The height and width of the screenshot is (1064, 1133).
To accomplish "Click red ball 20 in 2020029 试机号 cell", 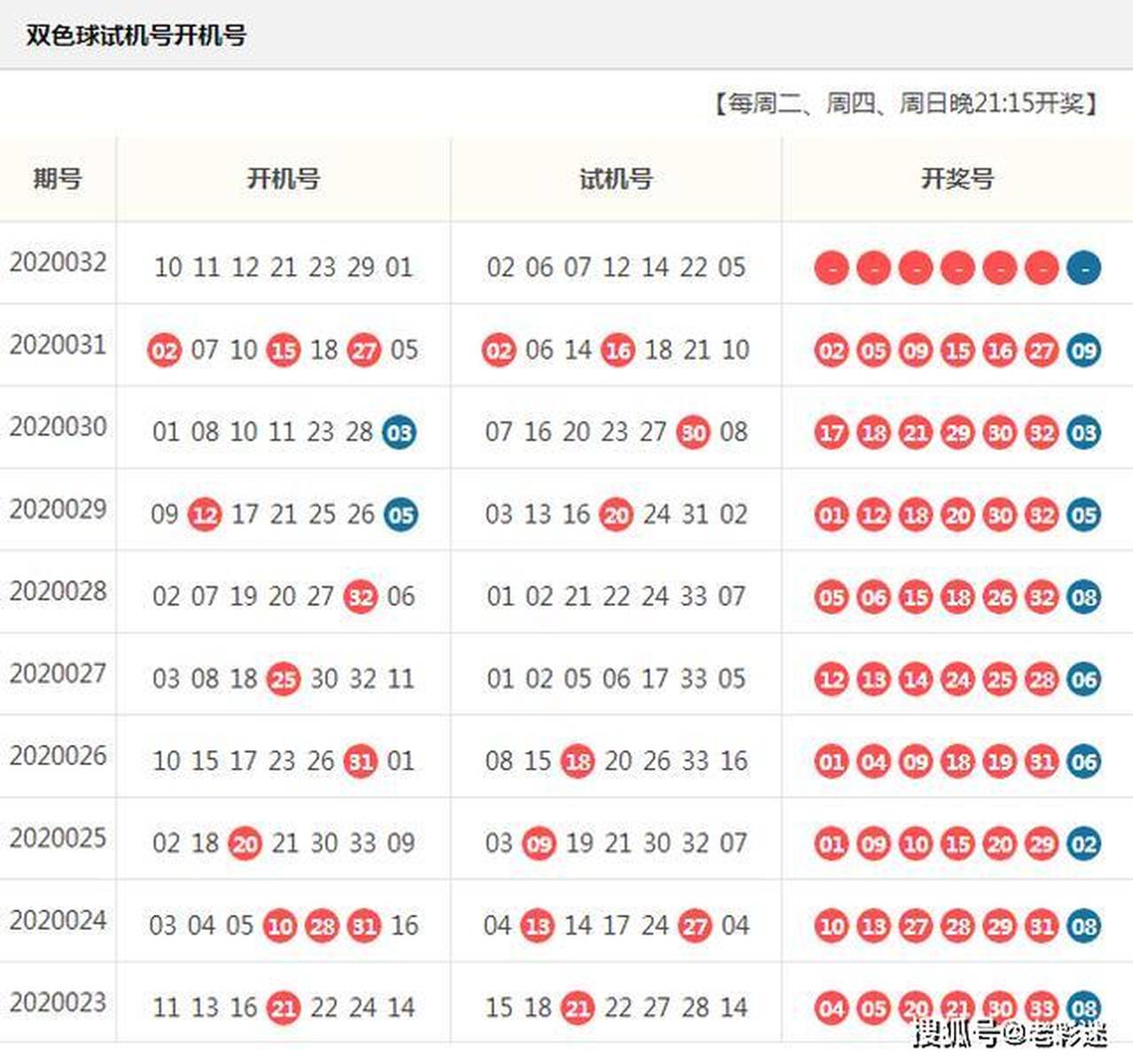I will pyautogui.click(x=616, y=515).
